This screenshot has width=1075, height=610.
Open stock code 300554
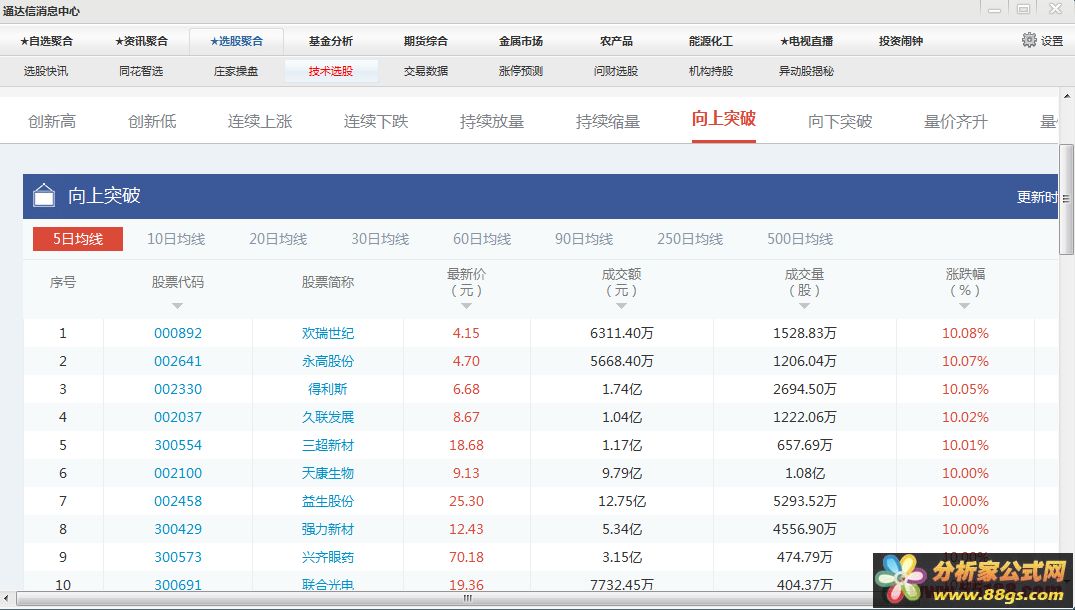(178, 446)
